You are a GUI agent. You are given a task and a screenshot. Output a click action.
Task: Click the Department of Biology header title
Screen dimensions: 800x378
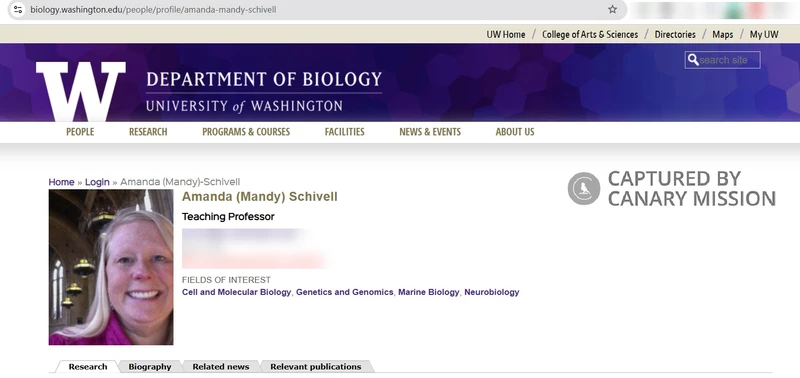click(x=264, y=80)
